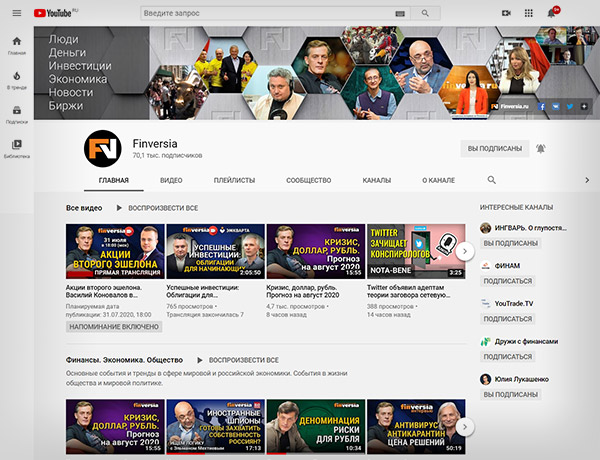This screenshot has height=460, width=600.
Task: Switch to the ПЛЕЙЛИСТЫ tab
Action: (234, 180)
